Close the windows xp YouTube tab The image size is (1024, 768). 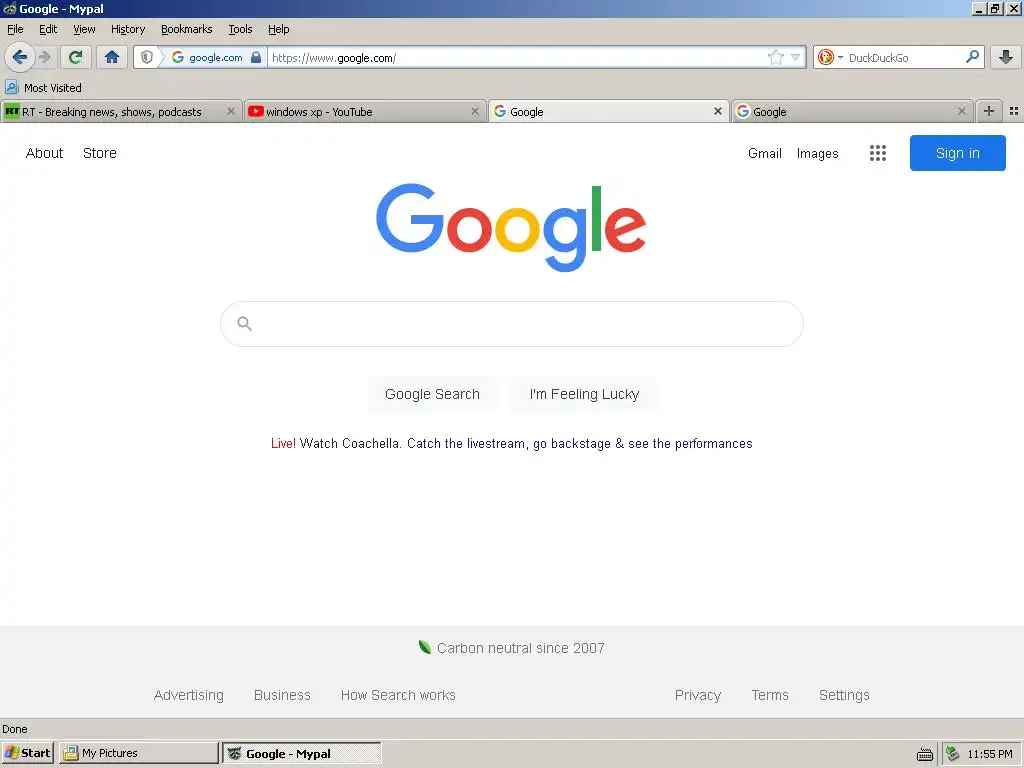pyautogui.click(x=475, y=112)
